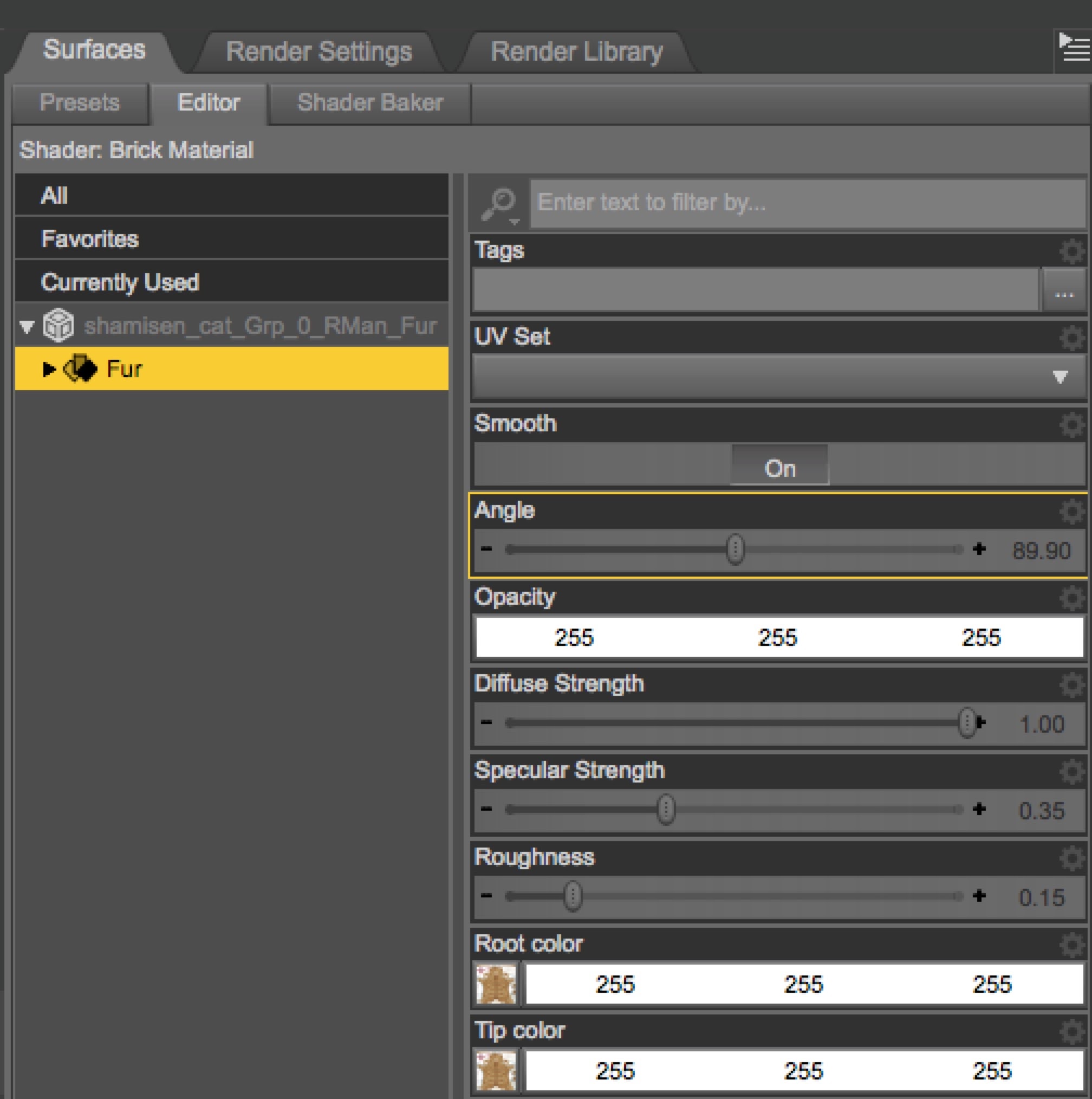Click the Root color texture map thumbnail

pos(496,984)
